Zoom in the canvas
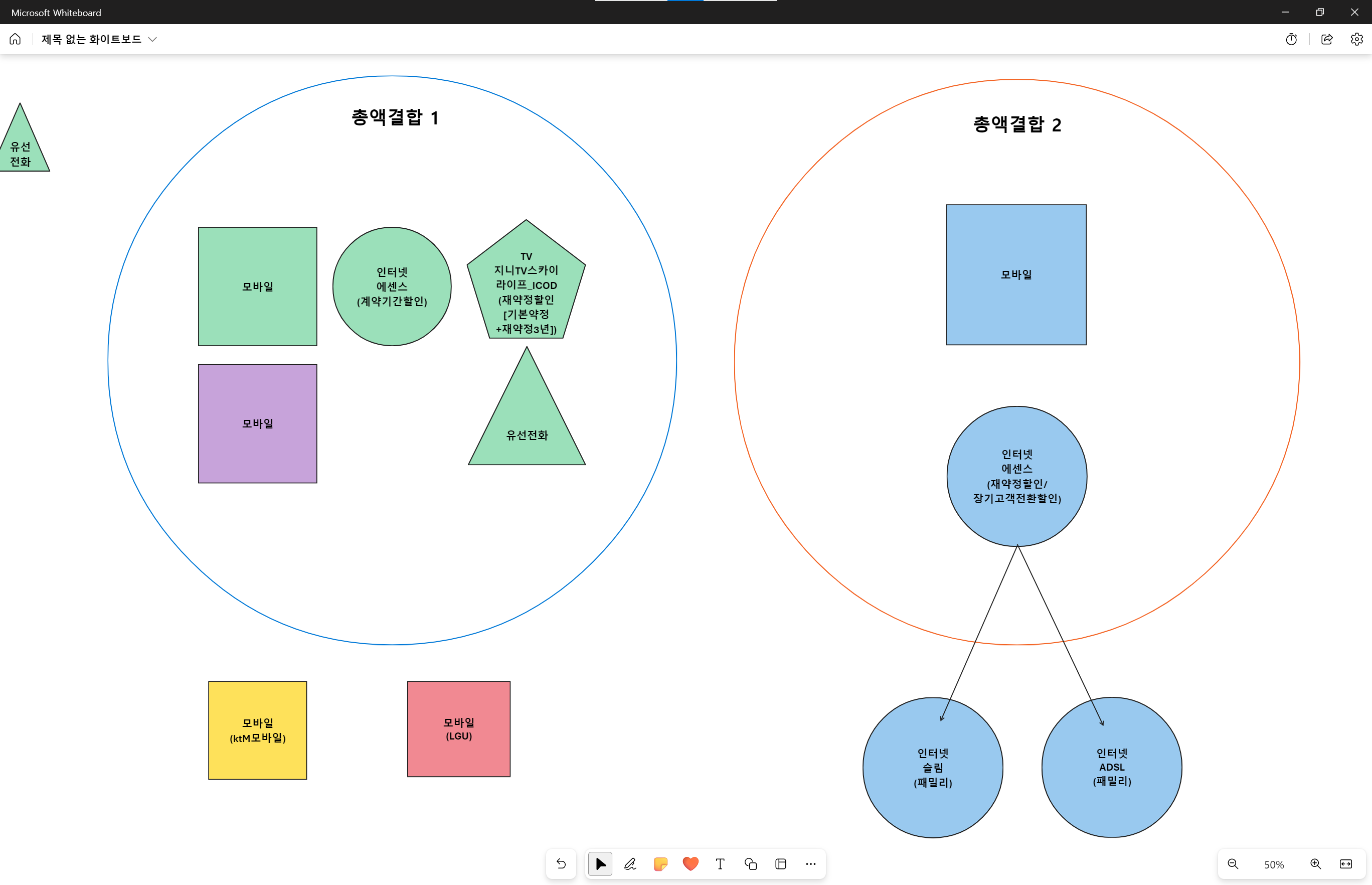This screenshot has width=1372, height=885. tap(1315, 864)
